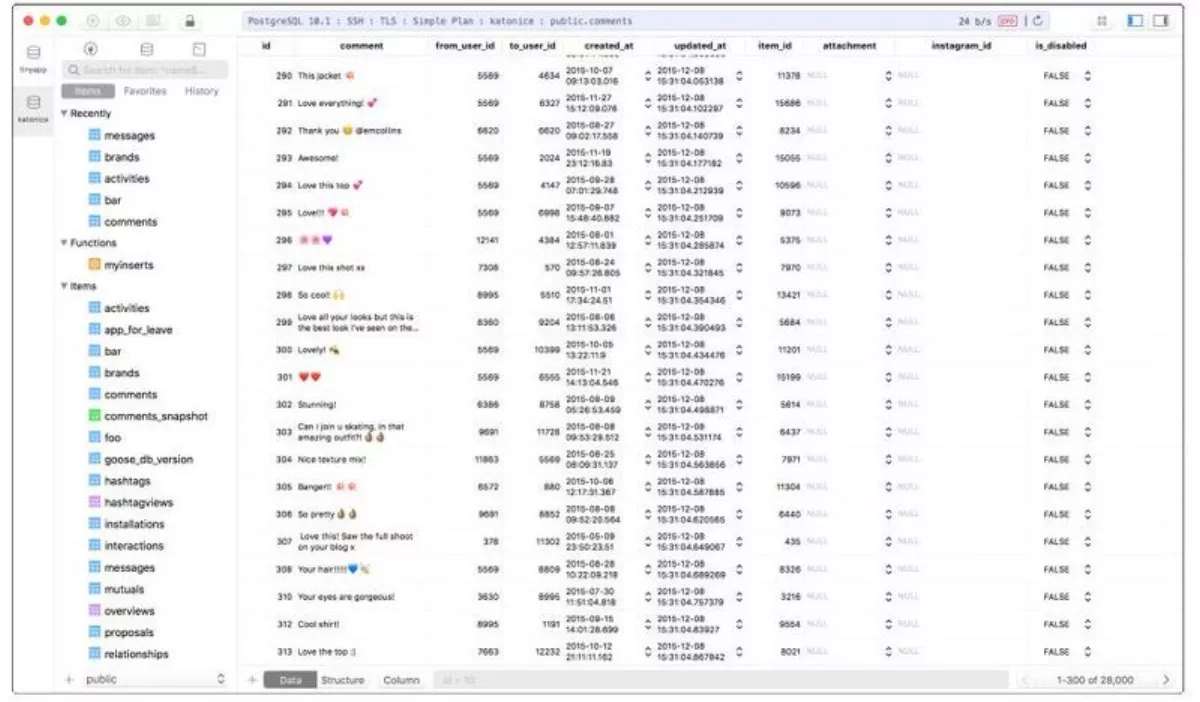Click the comment column header
Viewport: 1200px width, 702px height.
[361, 46]
